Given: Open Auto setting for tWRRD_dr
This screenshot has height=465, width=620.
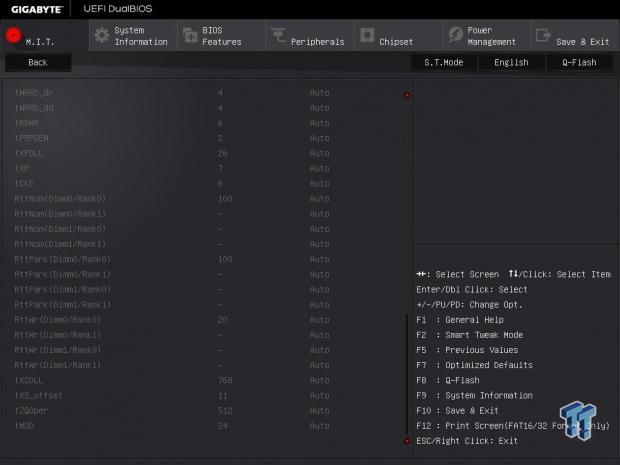Looking at the screenshot, I should coord(319,93).
